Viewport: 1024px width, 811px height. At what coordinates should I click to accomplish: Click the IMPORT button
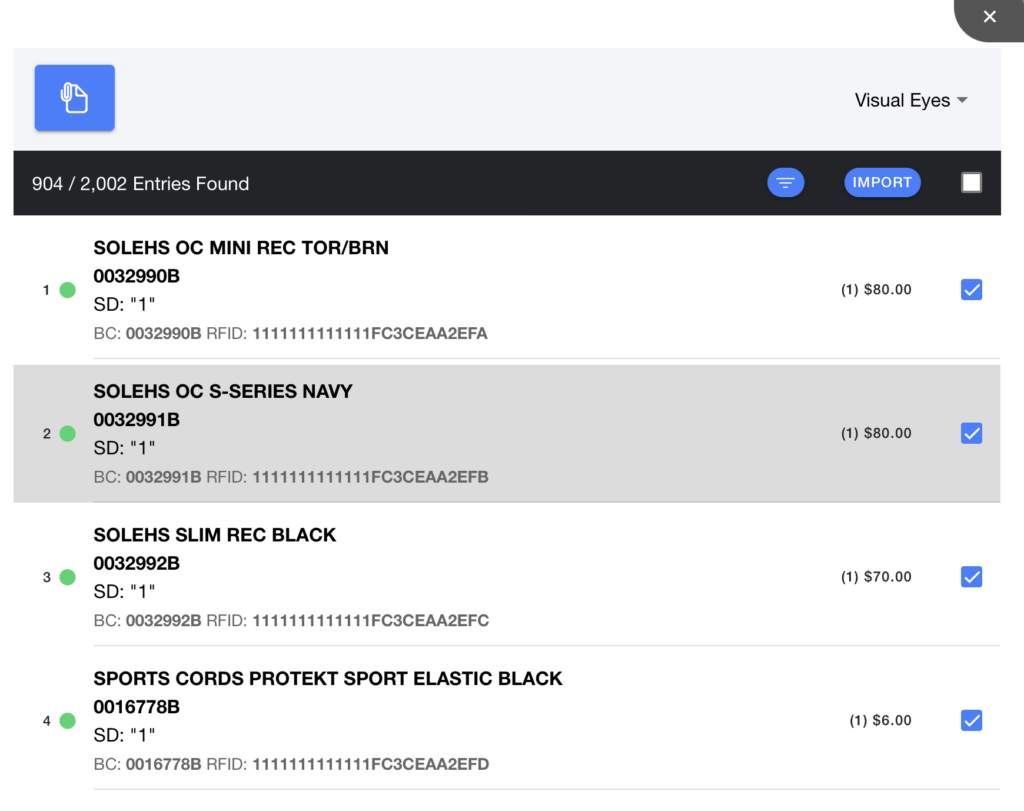[x=882, y=183]
